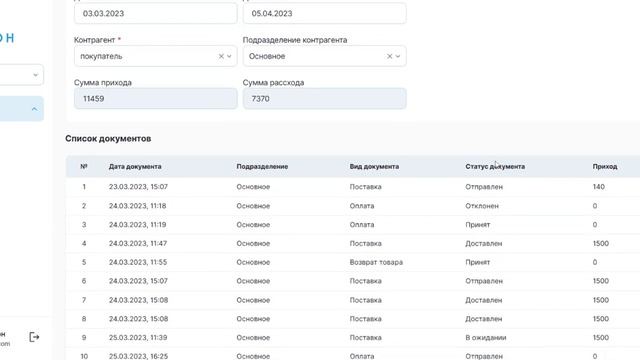
Task: Open the Контрагент dropdown arrow
Action: tap(229, 56)
